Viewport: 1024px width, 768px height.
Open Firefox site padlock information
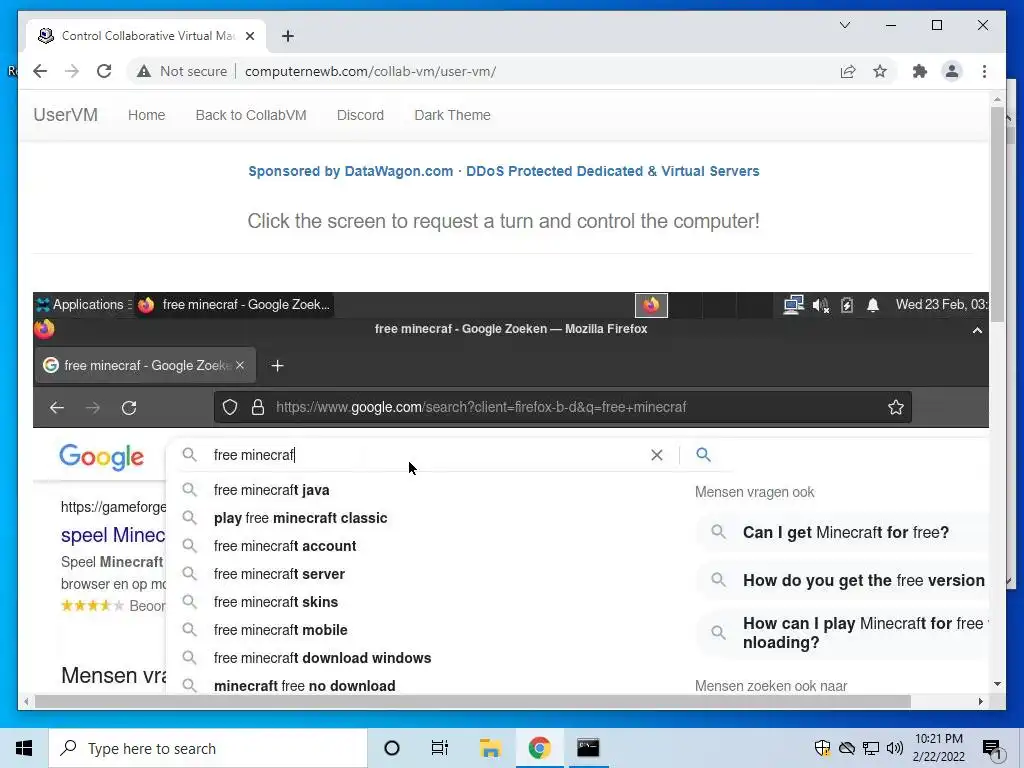click(258, 408)
